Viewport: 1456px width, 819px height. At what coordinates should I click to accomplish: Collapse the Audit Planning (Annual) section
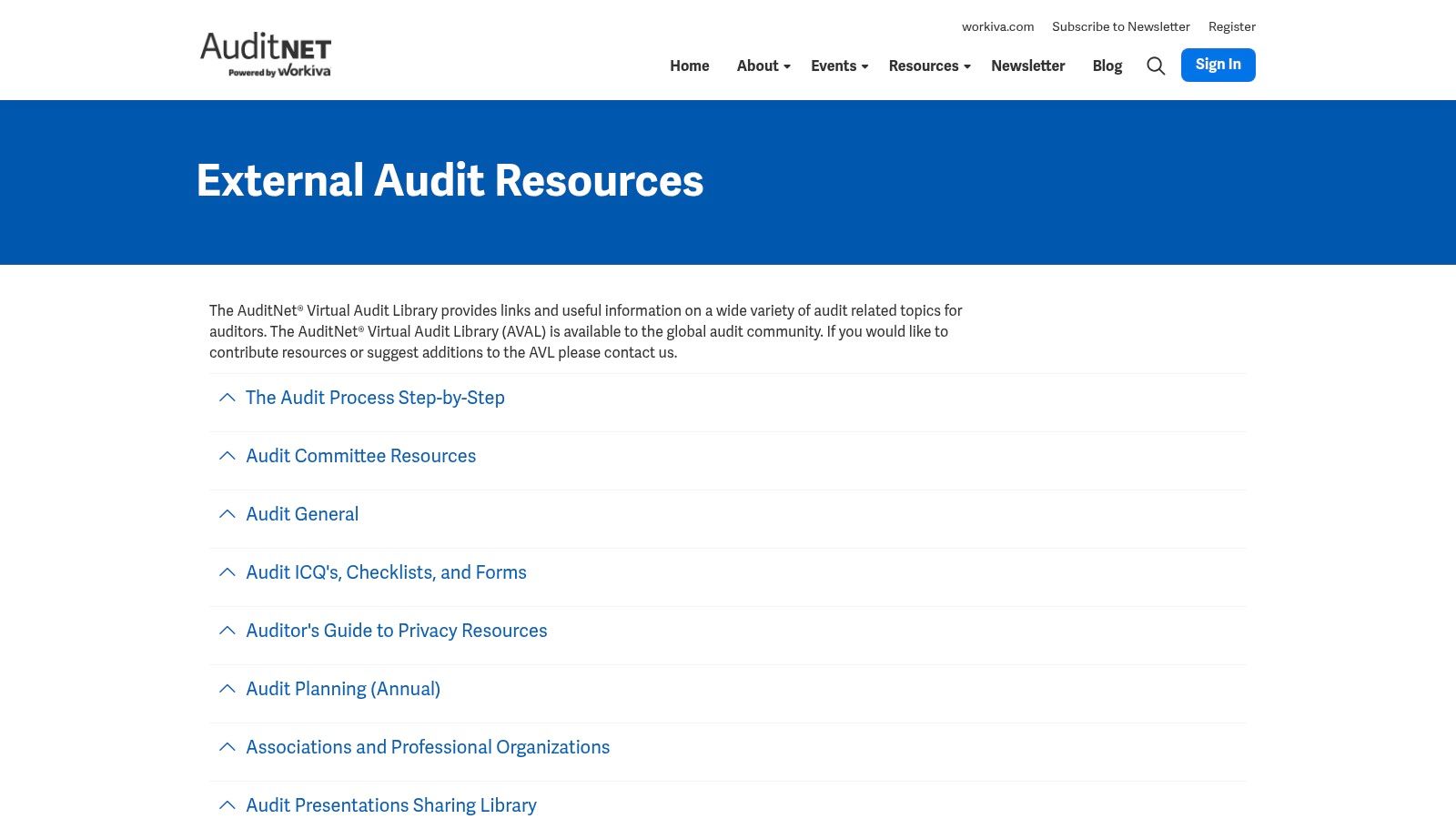[x=227, y=689]
